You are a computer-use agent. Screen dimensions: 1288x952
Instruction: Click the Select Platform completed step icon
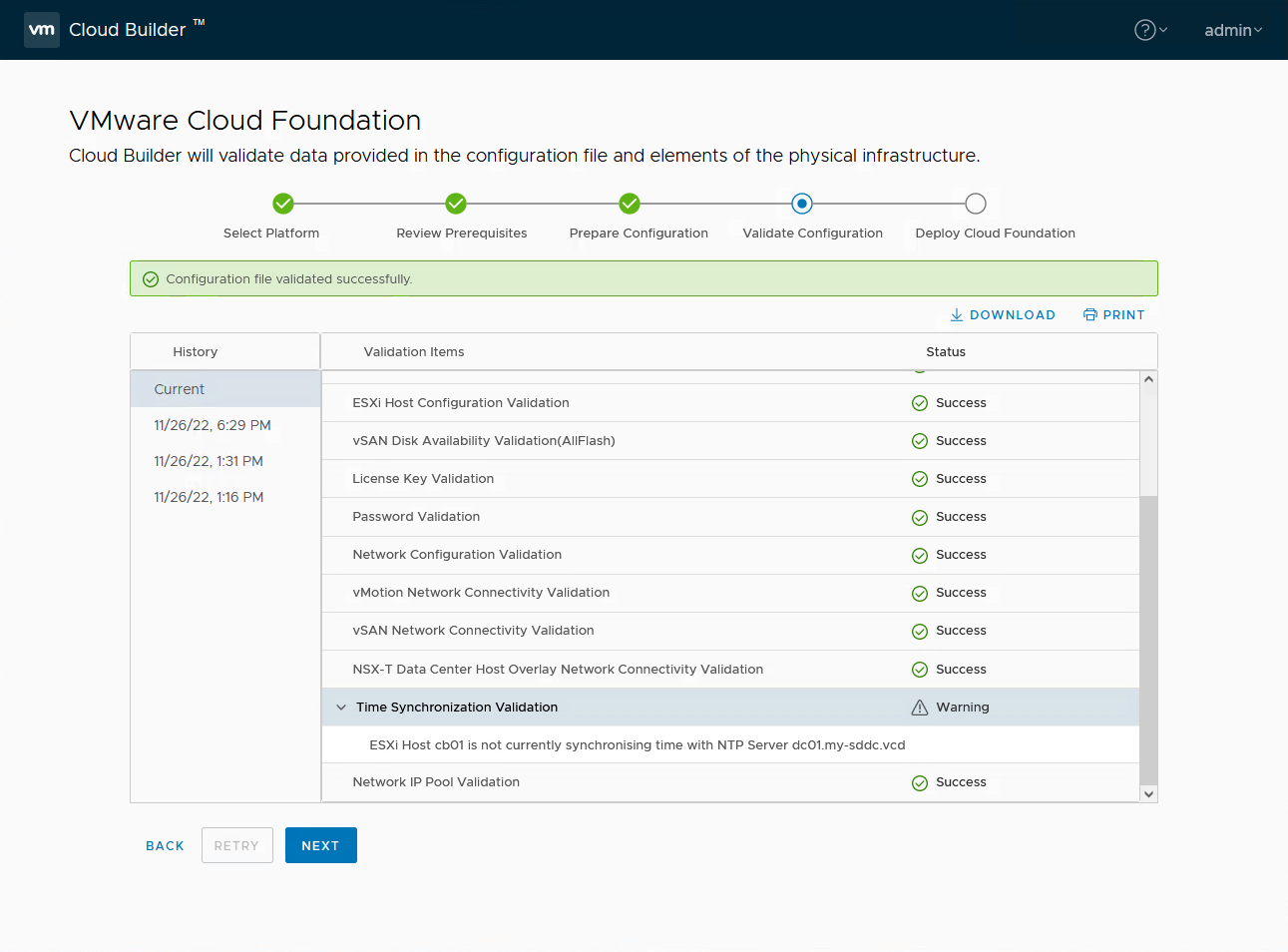[283, 203]
